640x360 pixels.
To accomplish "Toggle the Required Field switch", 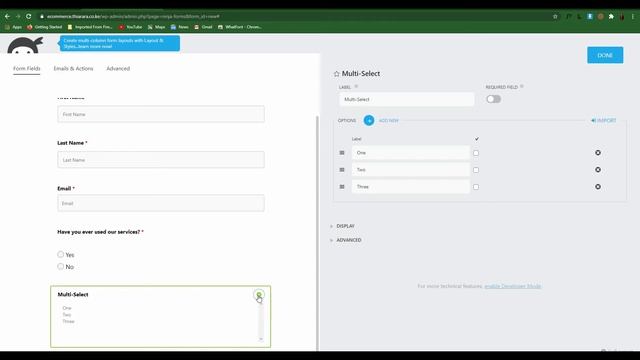I will pyautogui.click(x=493, y=99).
